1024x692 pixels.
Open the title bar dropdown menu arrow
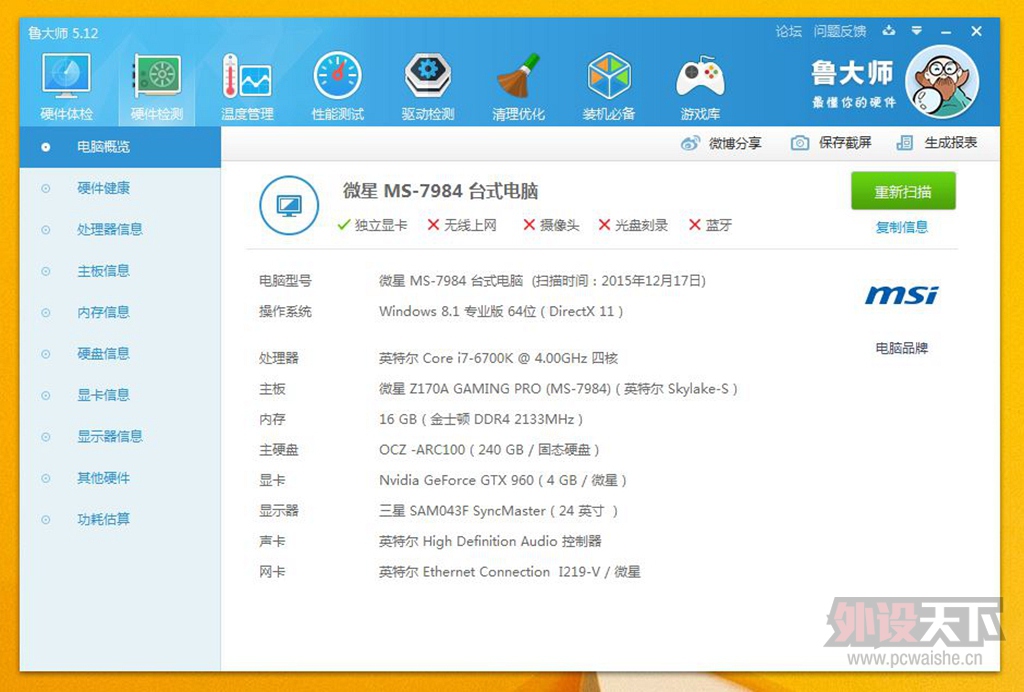(x=917, y=31)
